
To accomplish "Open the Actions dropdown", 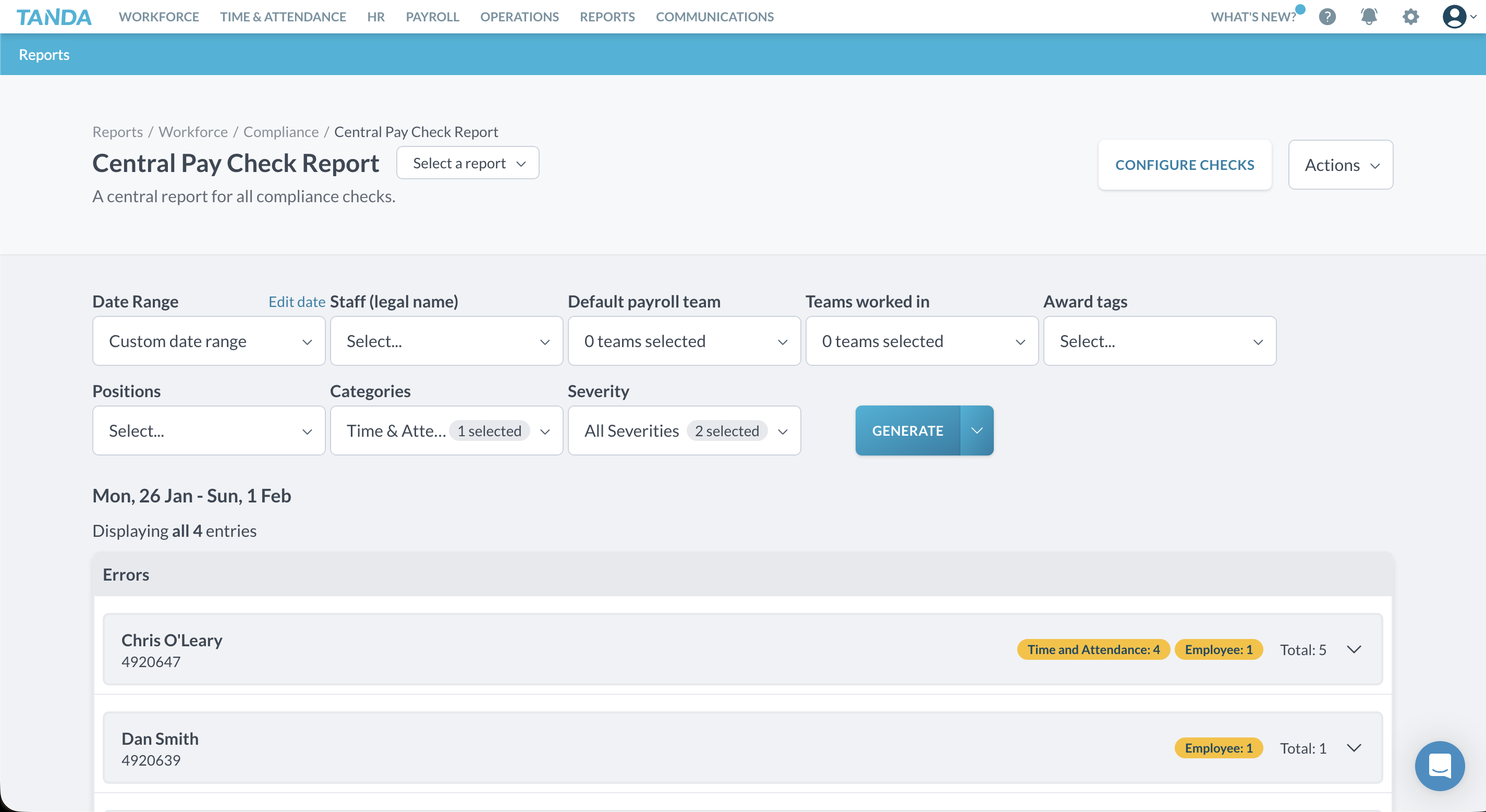I will (x=1340, y=165).
